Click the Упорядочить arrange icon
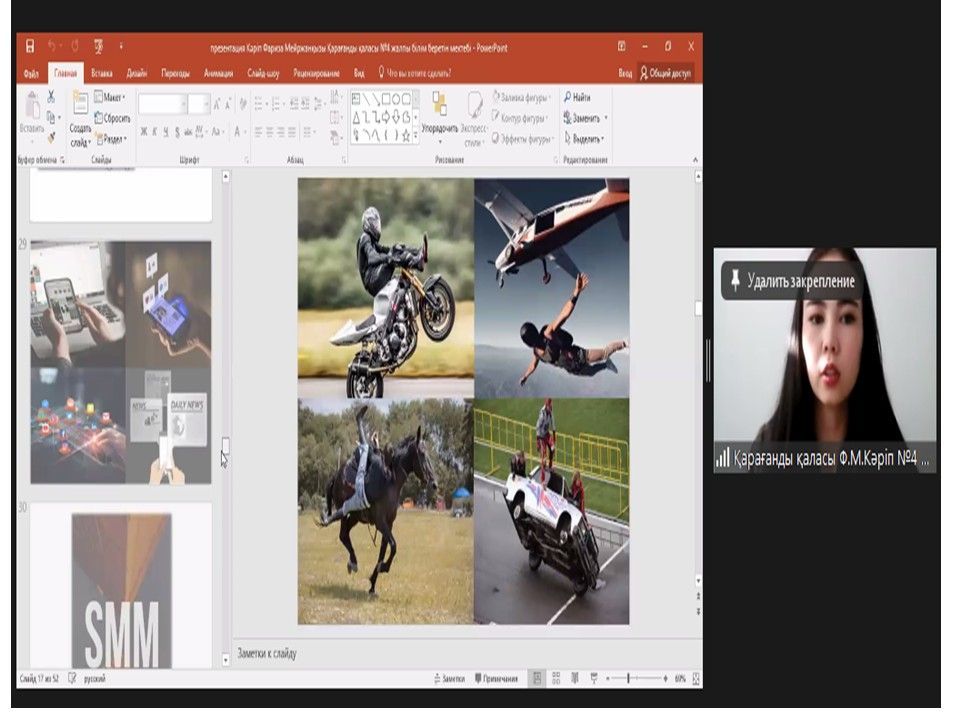960x720 pixels. point(439,112)
